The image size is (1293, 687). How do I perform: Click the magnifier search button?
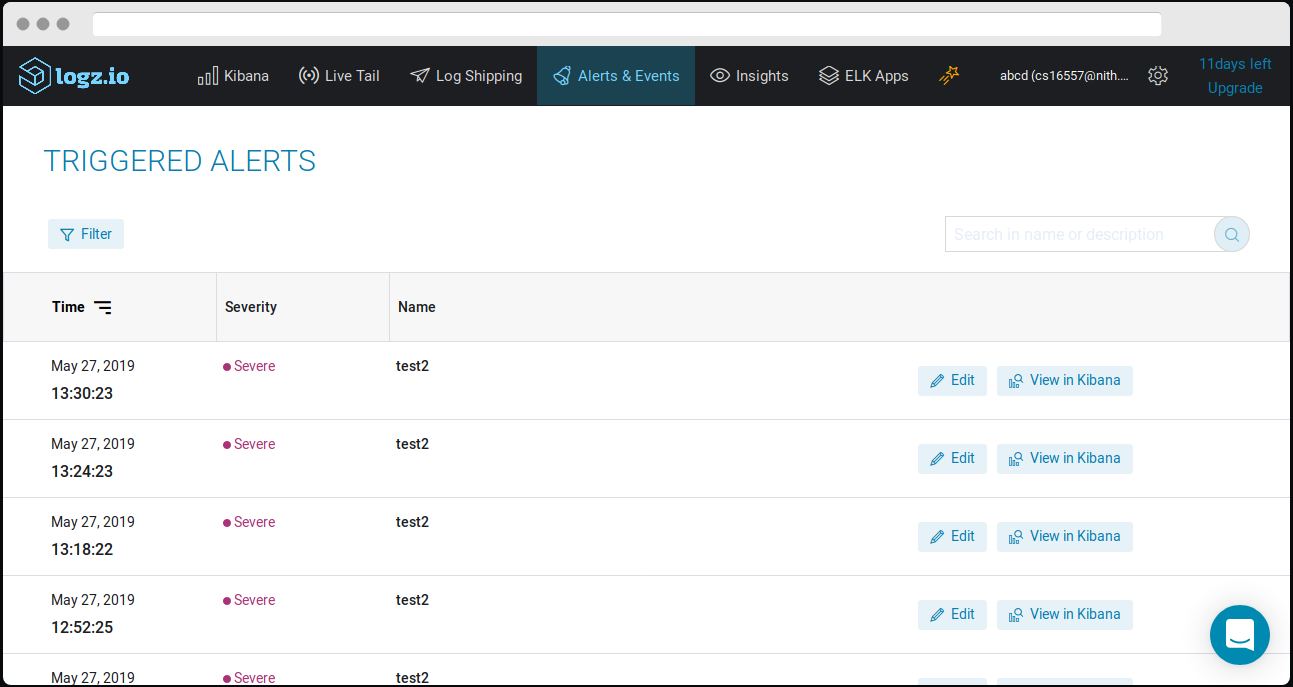tap(1232, 235)
